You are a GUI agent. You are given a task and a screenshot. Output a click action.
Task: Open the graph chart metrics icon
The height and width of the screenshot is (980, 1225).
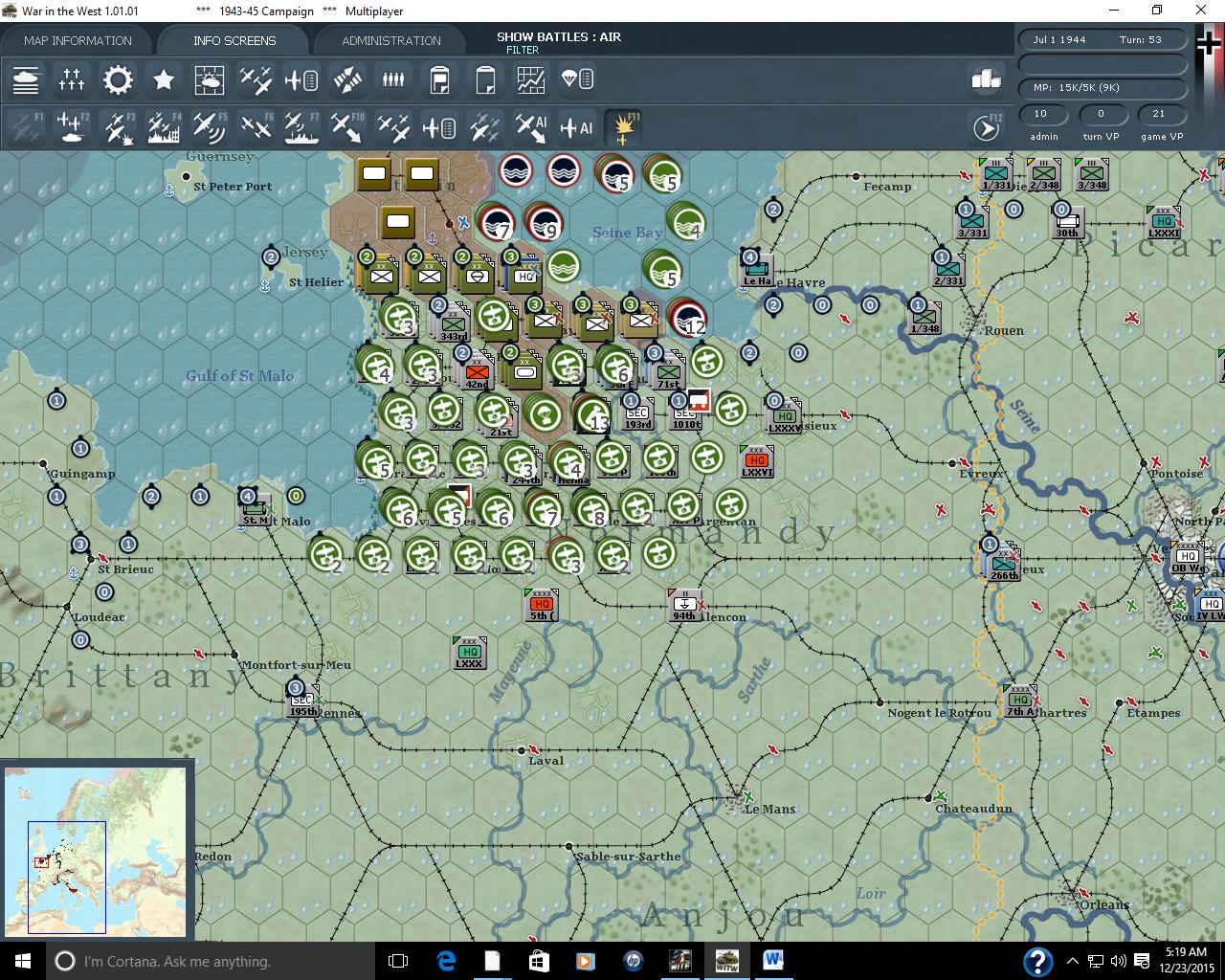531,79
